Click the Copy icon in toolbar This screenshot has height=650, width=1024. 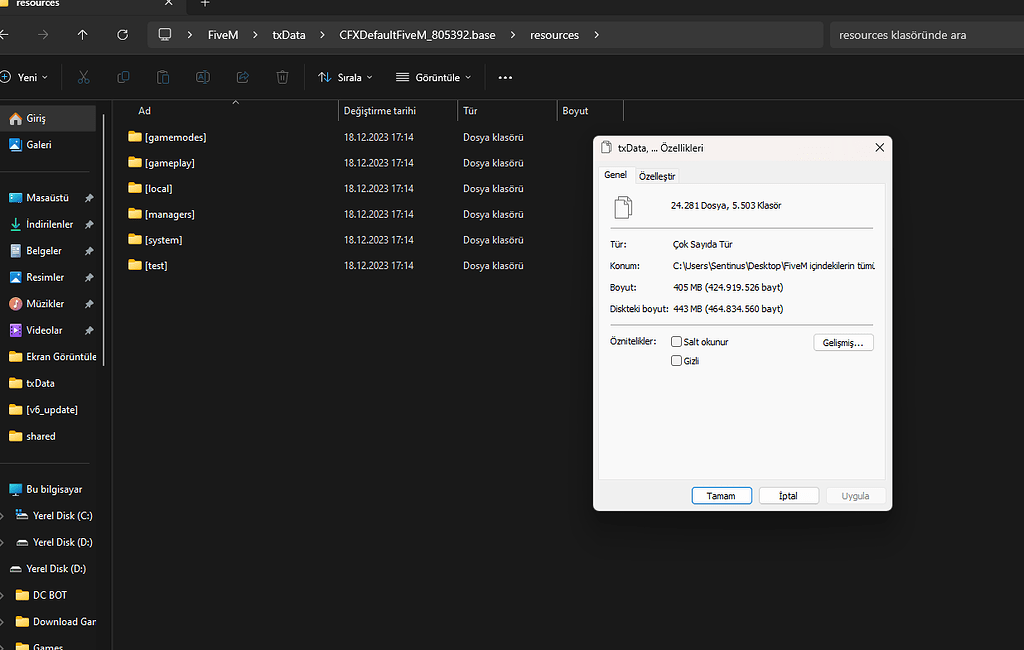[123, 77]
